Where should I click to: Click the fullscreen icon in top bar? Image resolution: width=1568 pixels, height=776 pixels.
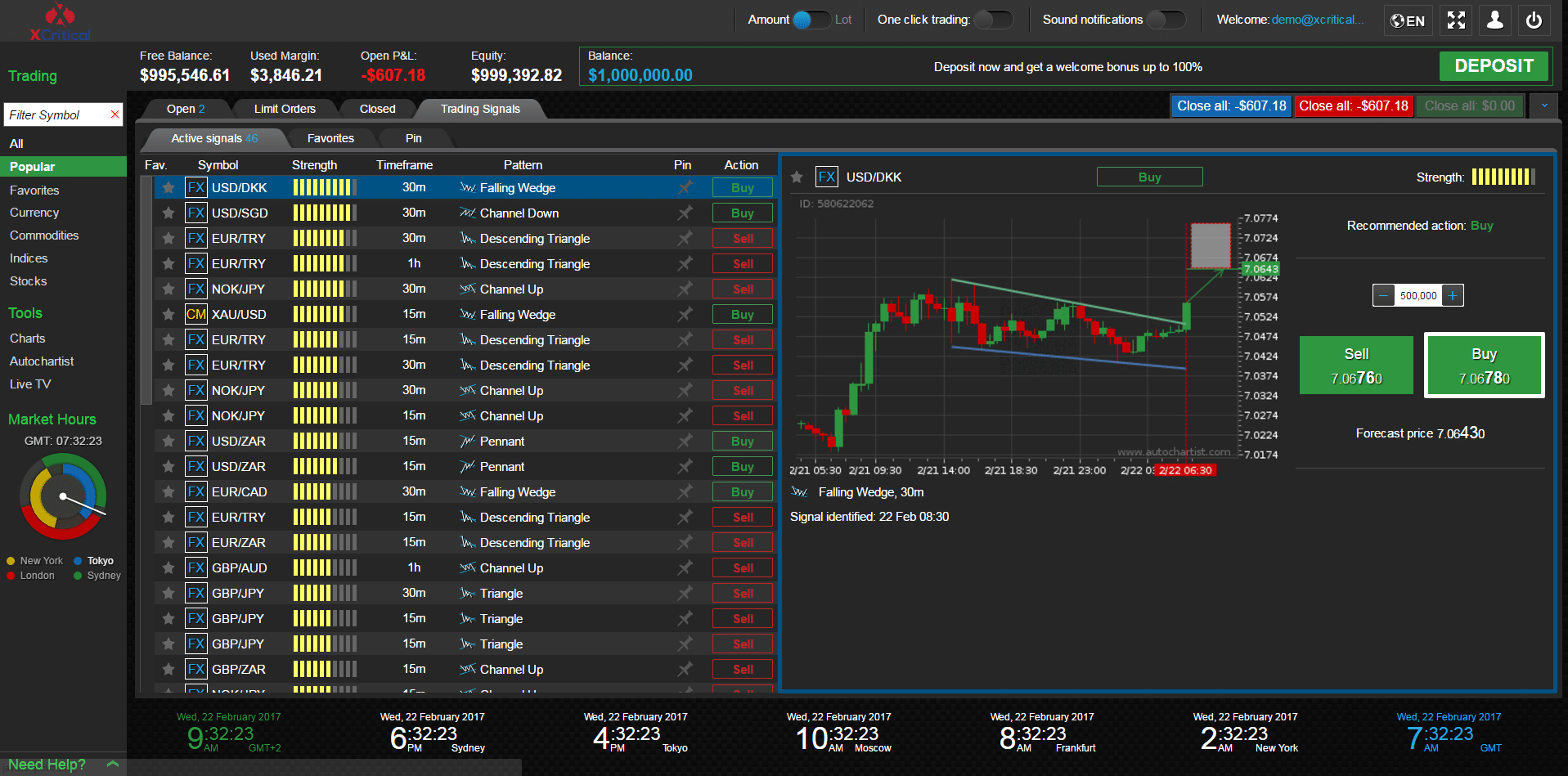[x=1456, y=20]
